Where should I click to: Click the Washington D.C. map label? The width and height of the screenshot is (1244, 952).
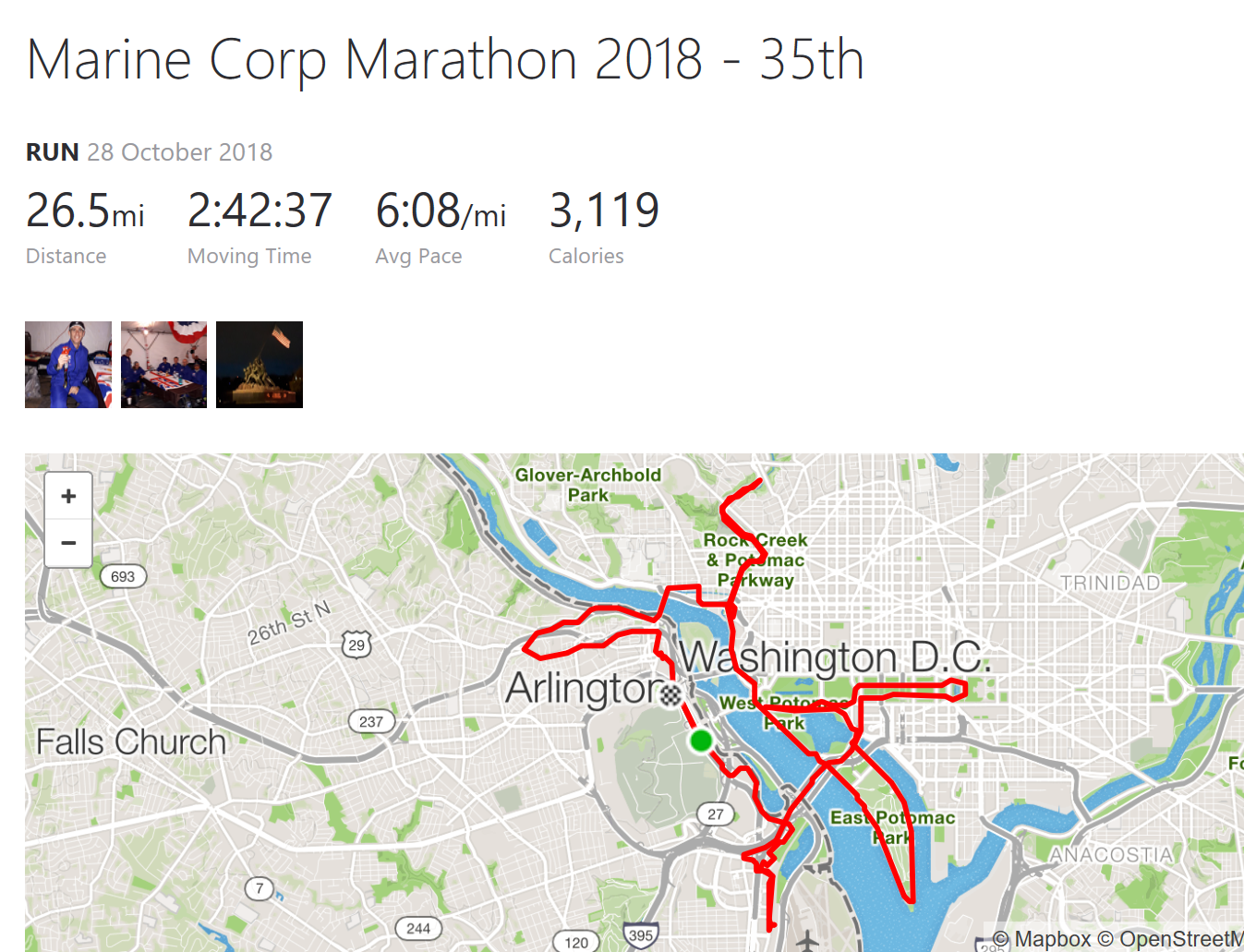pos(835,657)
